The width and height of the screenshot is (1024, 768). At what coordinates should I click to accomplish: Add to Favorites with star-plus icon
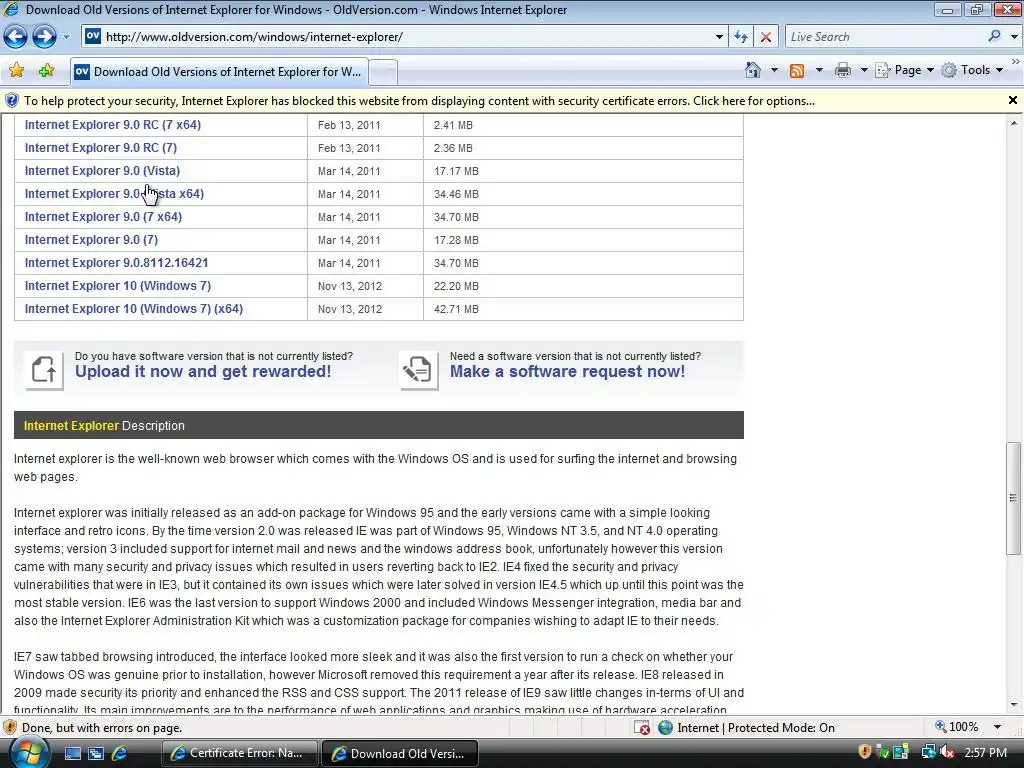(x=46, y=71)
